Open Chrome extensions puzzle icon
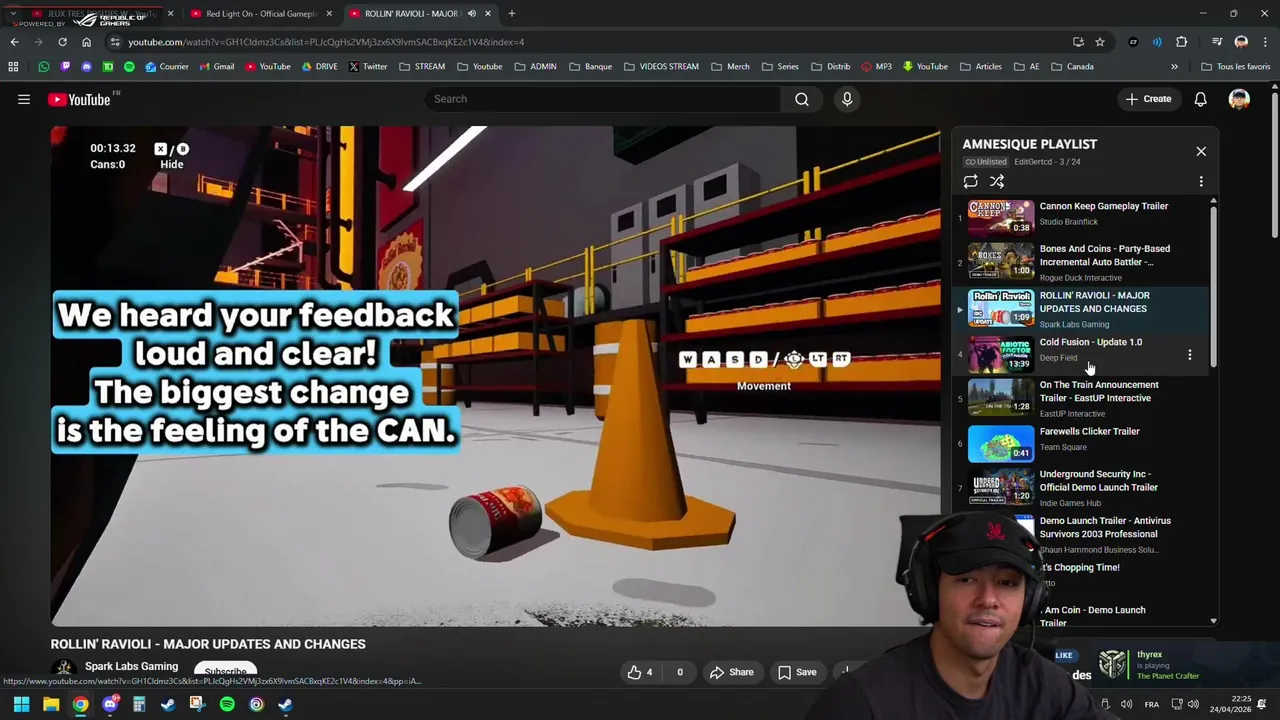 (1181, 42)
